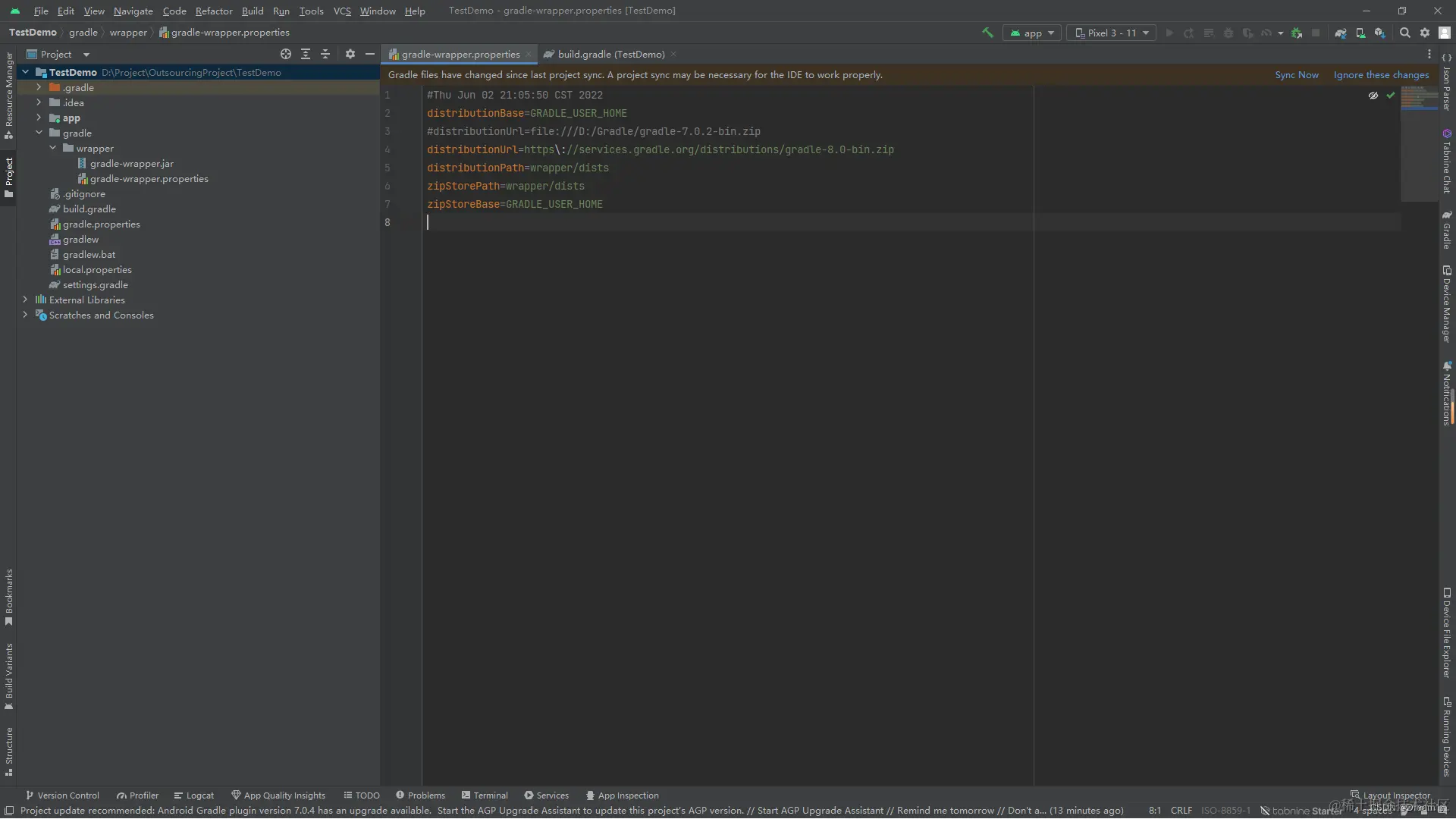The height and width of the screenshot is (819, 1456).
Task: Open editor tabs more options menu
Action: (1429, 54)
